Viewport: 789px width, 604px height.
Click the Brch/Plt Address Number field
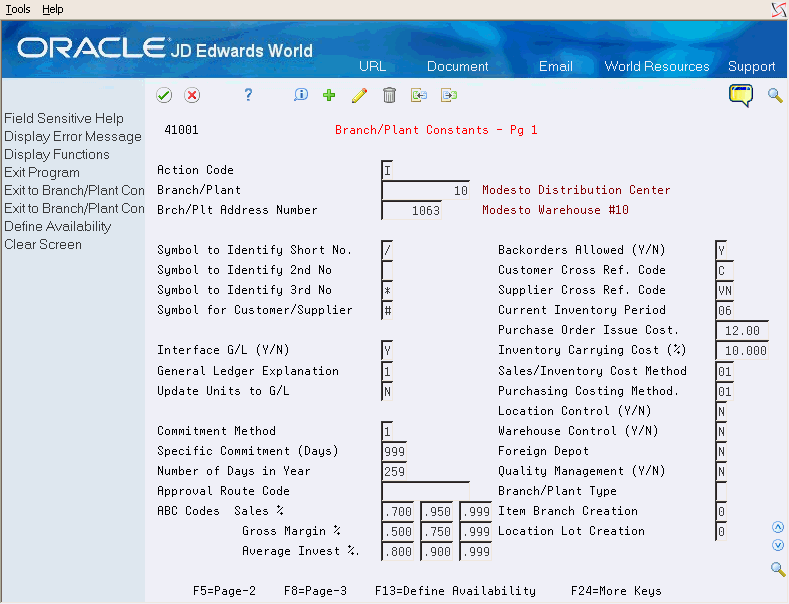[x=412, y=210]
